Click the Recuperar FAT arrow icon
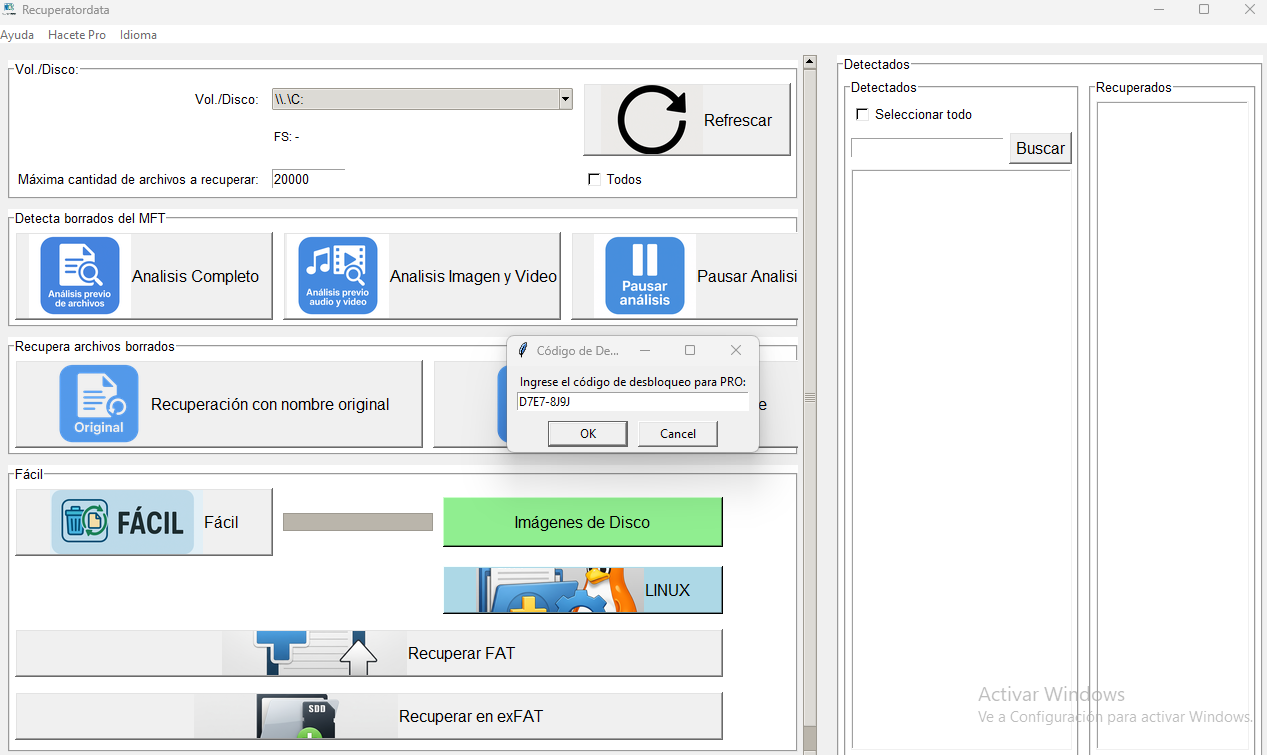 pyautogui.click(x=315, y=653)
